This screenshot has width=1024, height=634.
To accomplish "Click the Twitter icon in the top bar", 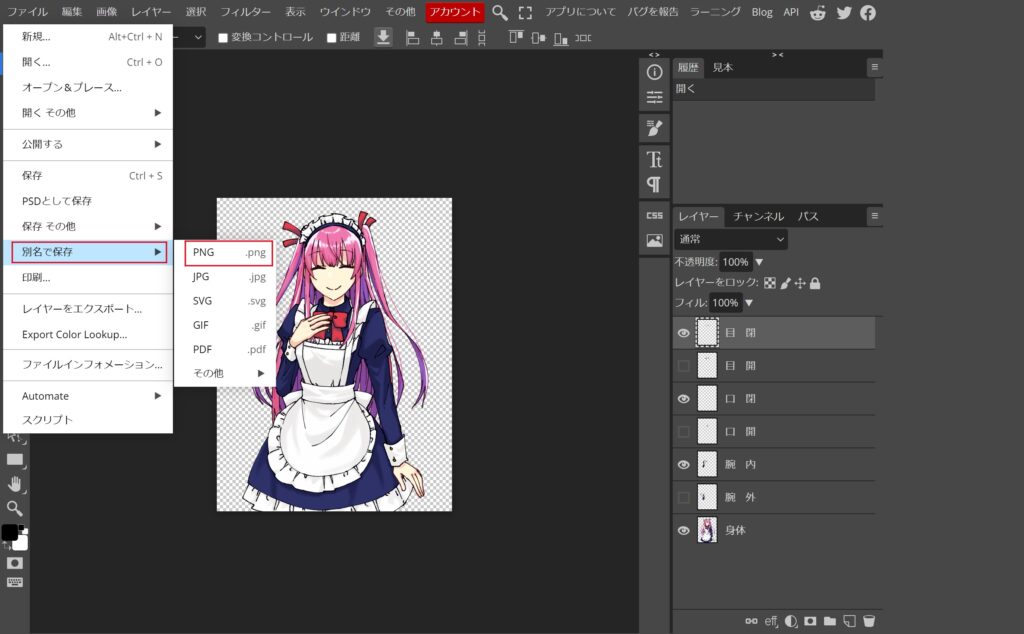I will 844,12.
